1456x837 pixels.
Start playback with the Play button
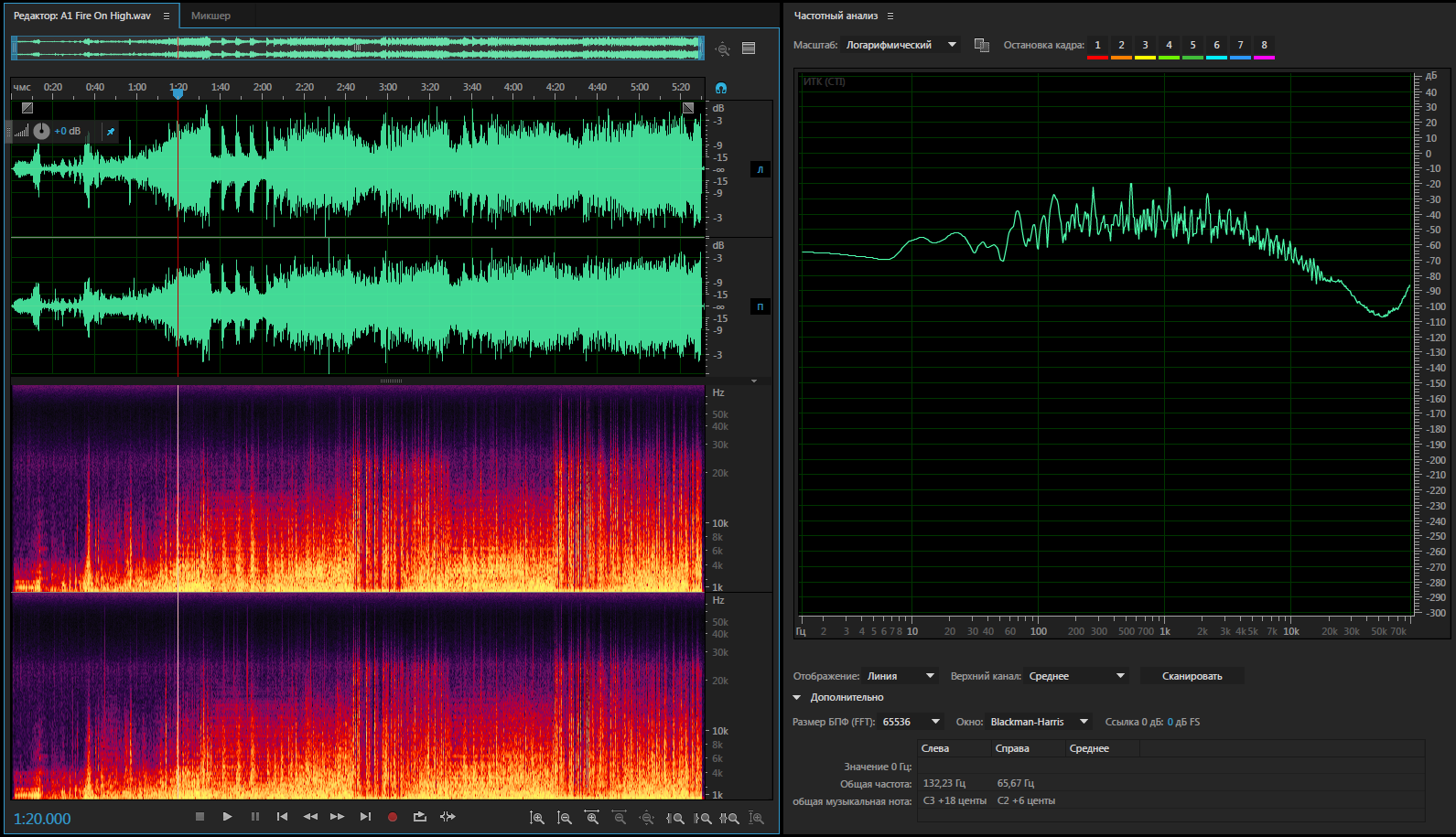[x=227, y=817]
